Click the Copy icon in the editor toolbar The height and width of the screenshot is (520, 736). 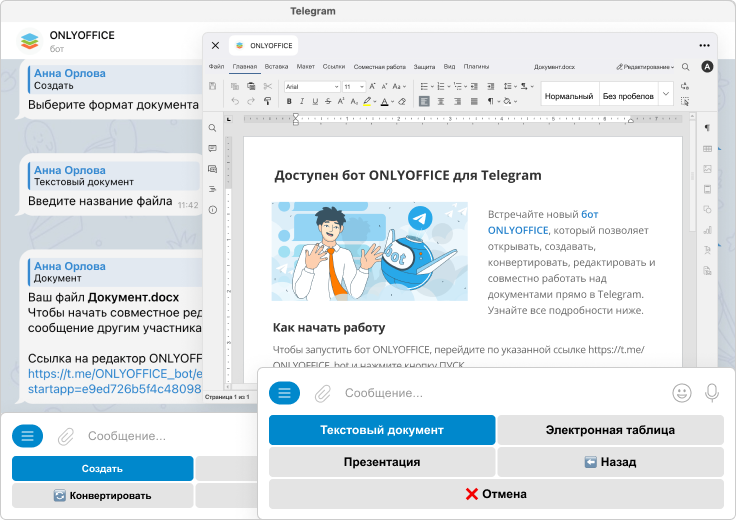(x=235, y=86)
